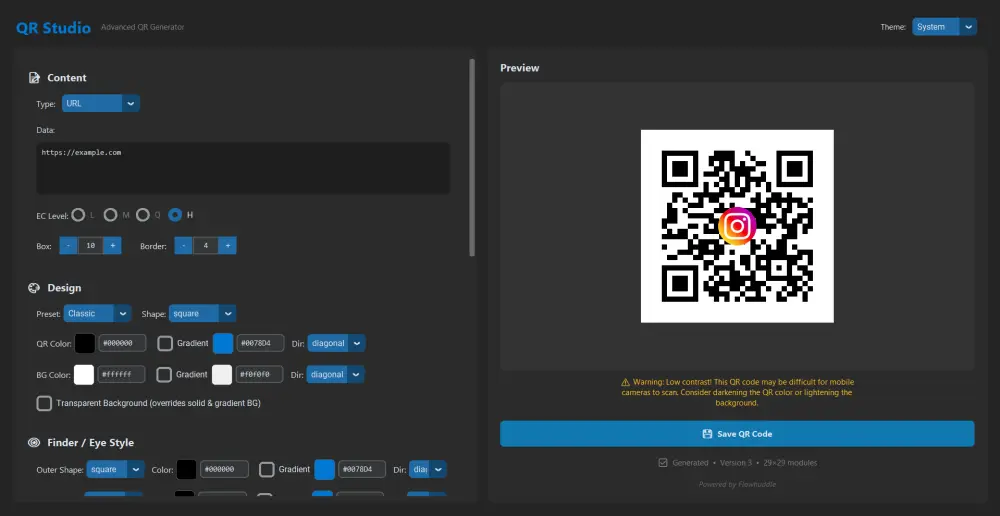
Task: Decrease Border with minus button
Action: click(184, 246)
